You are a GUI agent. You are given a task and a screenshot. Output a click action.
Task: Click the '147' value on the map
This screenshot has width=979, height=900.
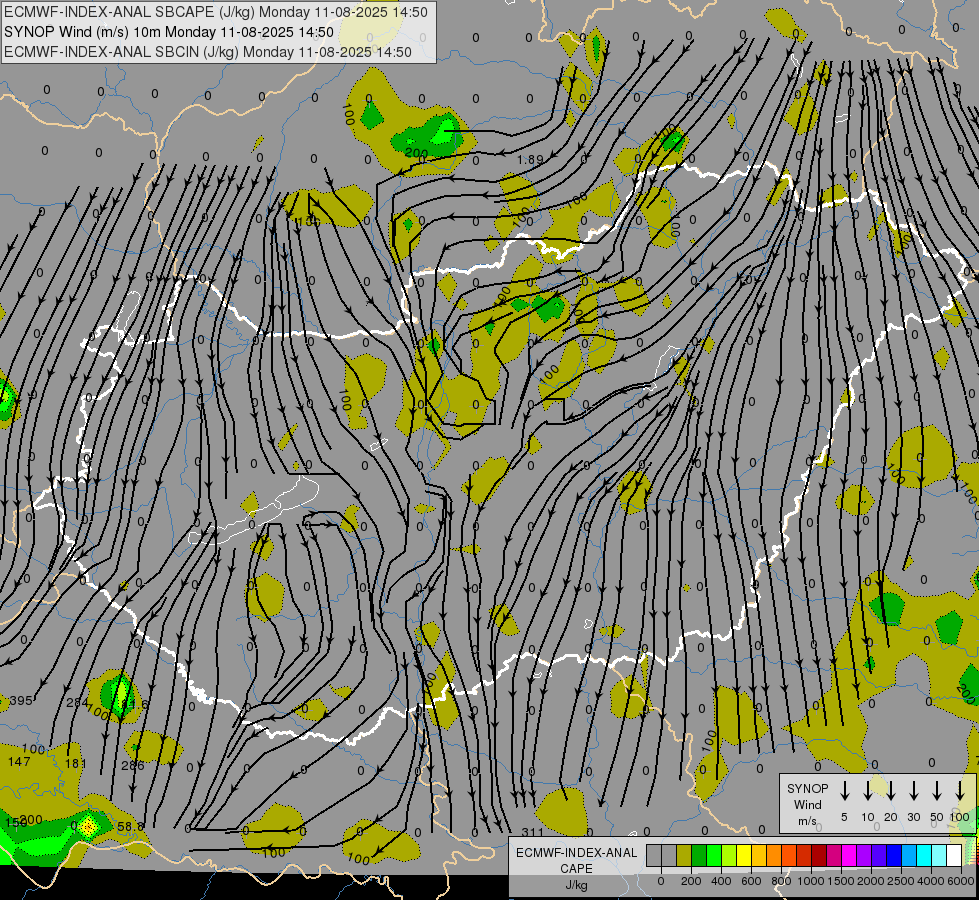[19, 761]
